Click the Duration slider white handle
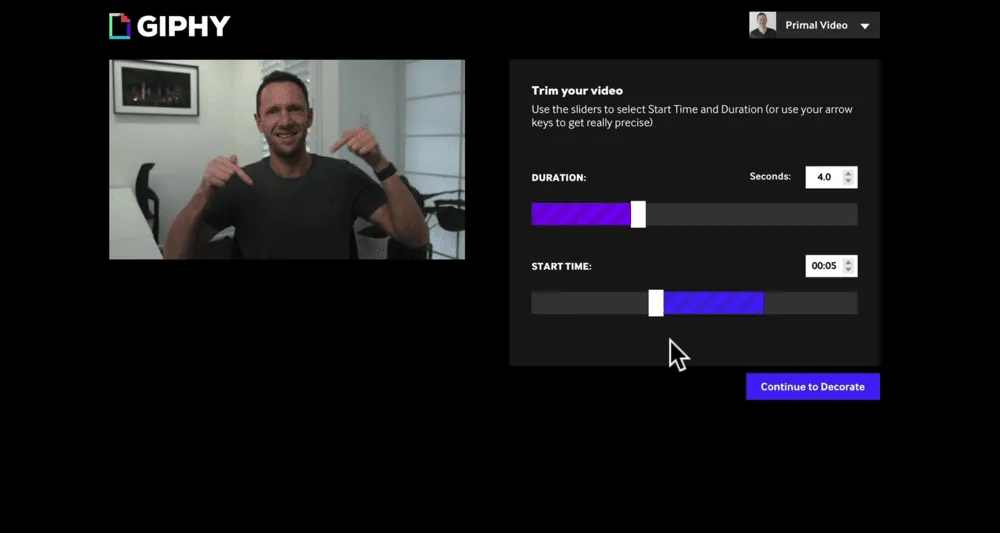This screenshot has width=1000, height=533. pyautogui.click(x=638, y=214)
